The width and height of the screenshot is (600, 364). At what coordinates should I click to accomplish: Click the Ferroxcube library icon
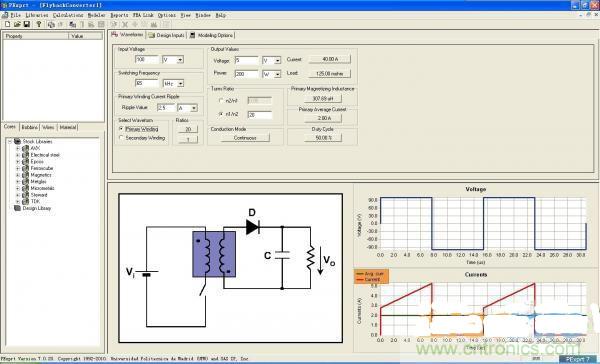tap(26, 168)
